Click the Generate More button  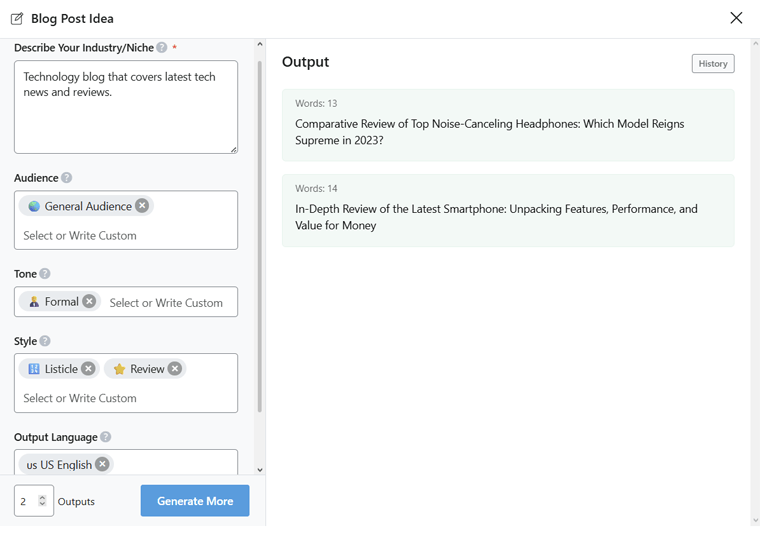click(x=195, y=501)
